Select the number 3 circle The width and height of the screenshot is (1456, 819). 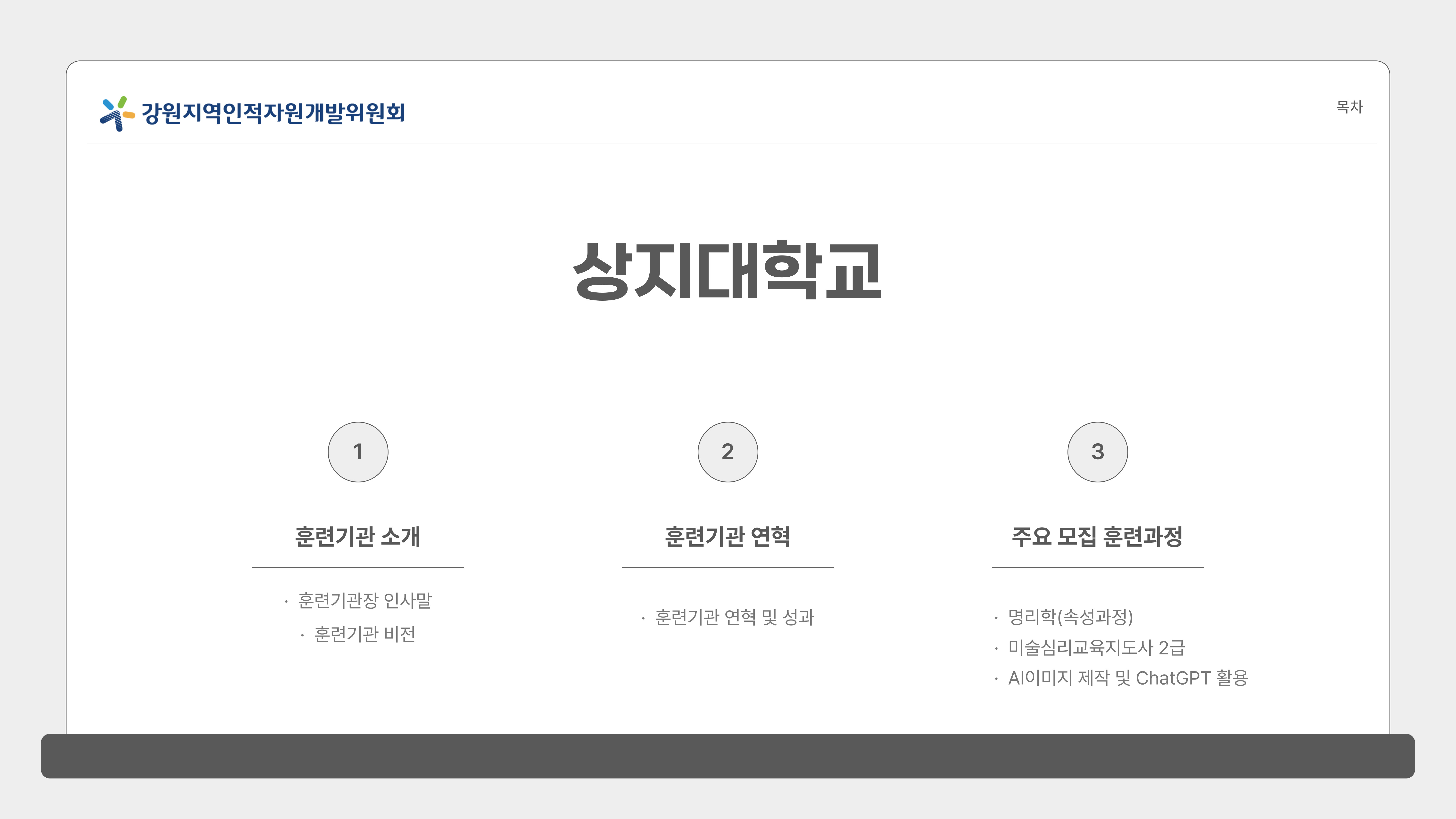point(1097,452)
